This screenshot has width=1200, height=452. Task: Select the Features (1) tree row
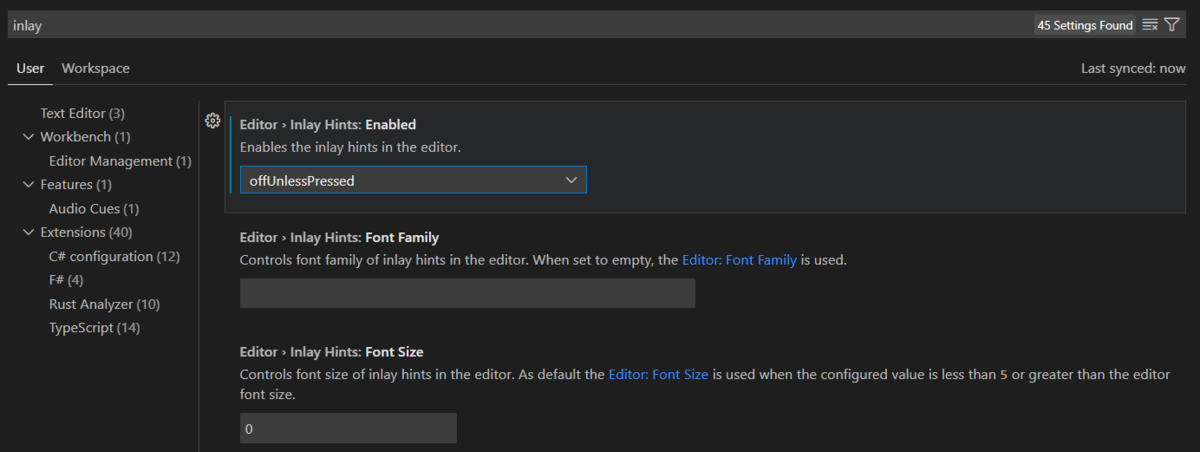[76, 185]
